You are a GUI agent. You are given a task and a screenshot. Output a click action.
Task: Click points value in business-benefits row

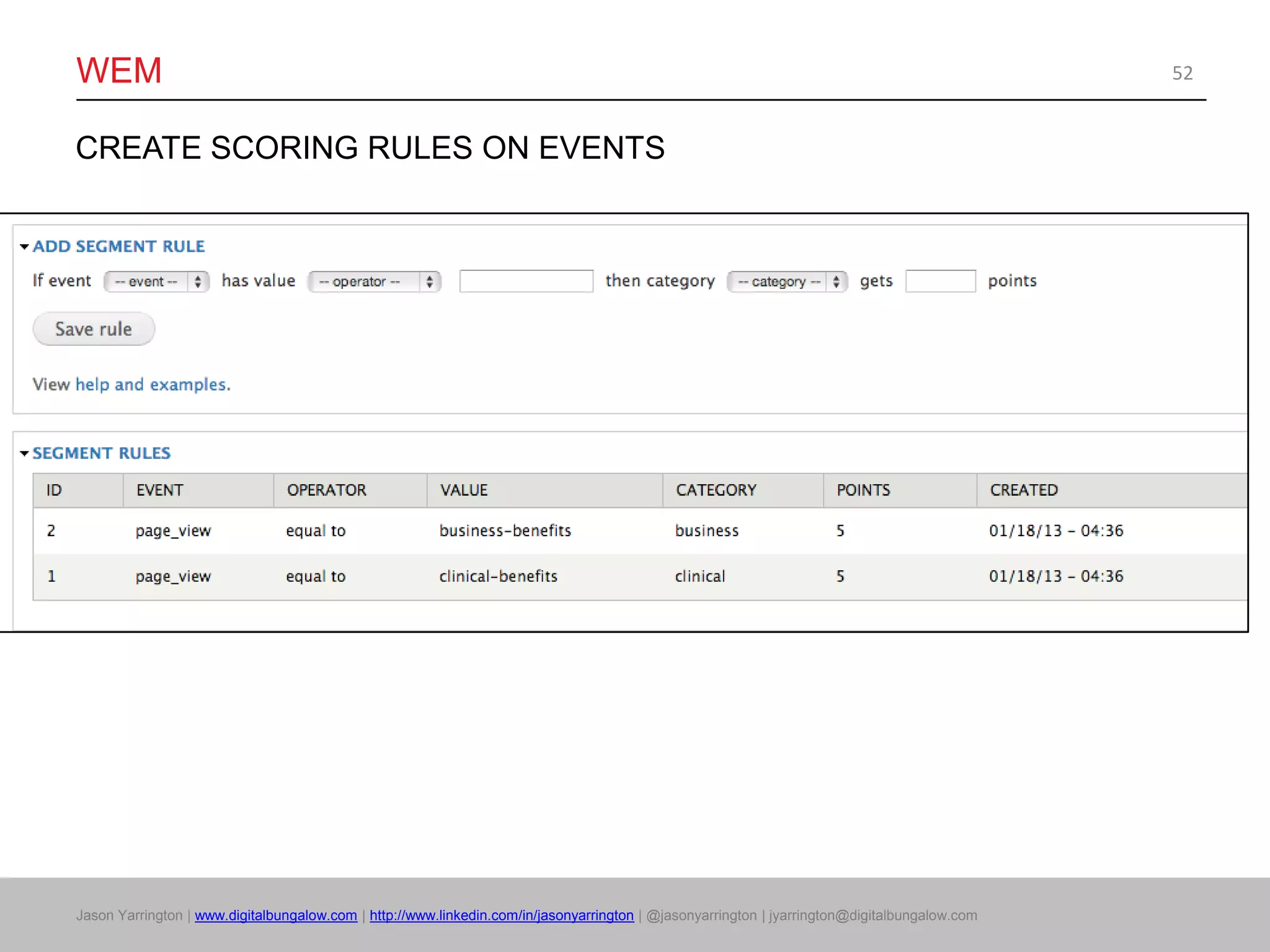click(x=840, y=531)
